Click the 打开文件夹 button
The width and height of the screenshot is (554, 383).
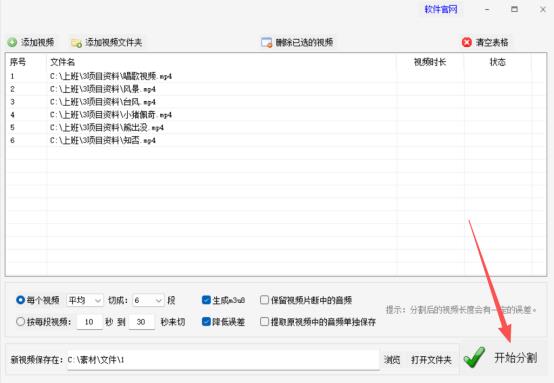[x=431, y=360]
